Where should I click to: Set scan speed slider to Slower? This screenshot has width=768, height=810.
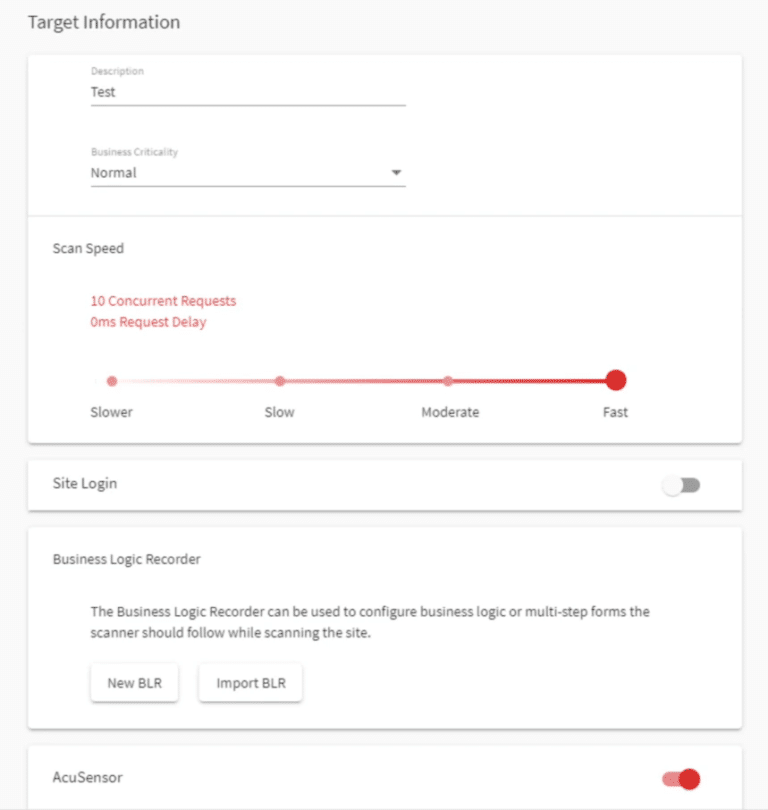112,381
